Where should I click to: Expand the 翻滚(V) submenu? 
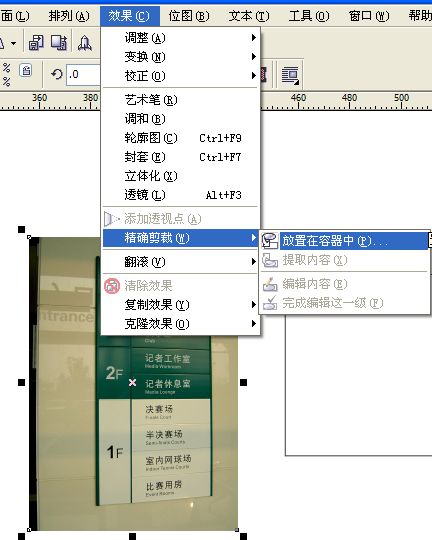click(x=181, y=262)
